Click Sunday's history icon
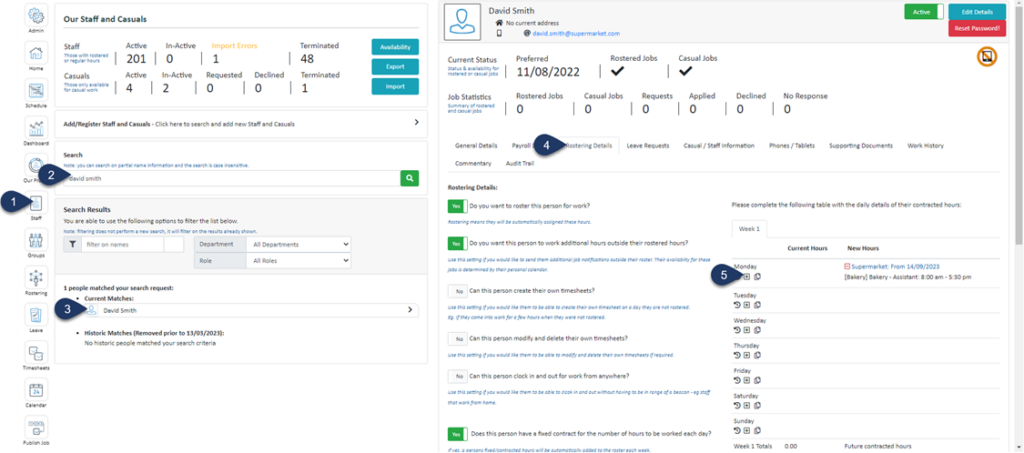 [x=737, y=431]
